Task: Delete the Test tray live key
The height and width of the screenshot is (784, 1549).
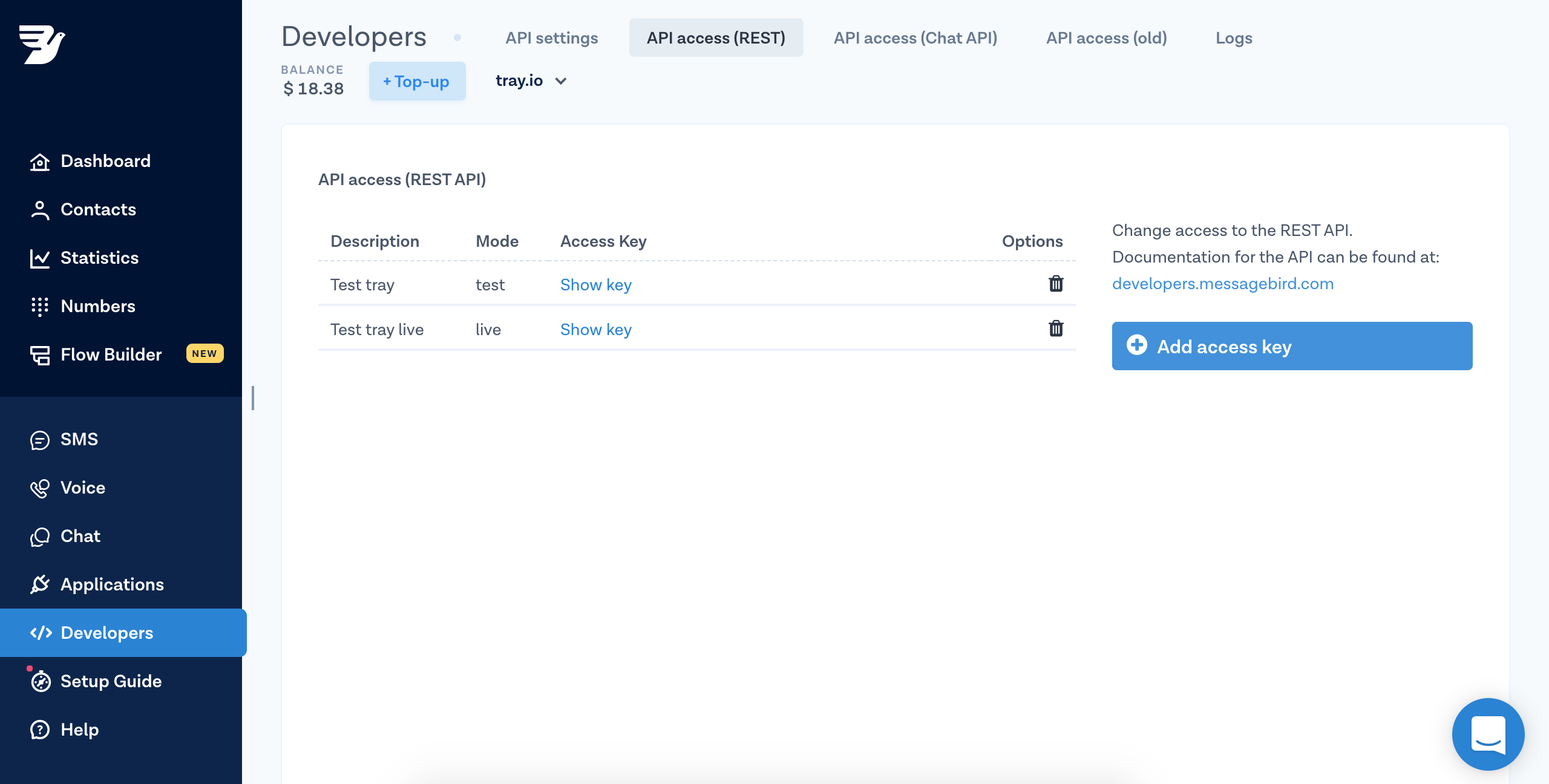Action: click(x=1056, y=329)
